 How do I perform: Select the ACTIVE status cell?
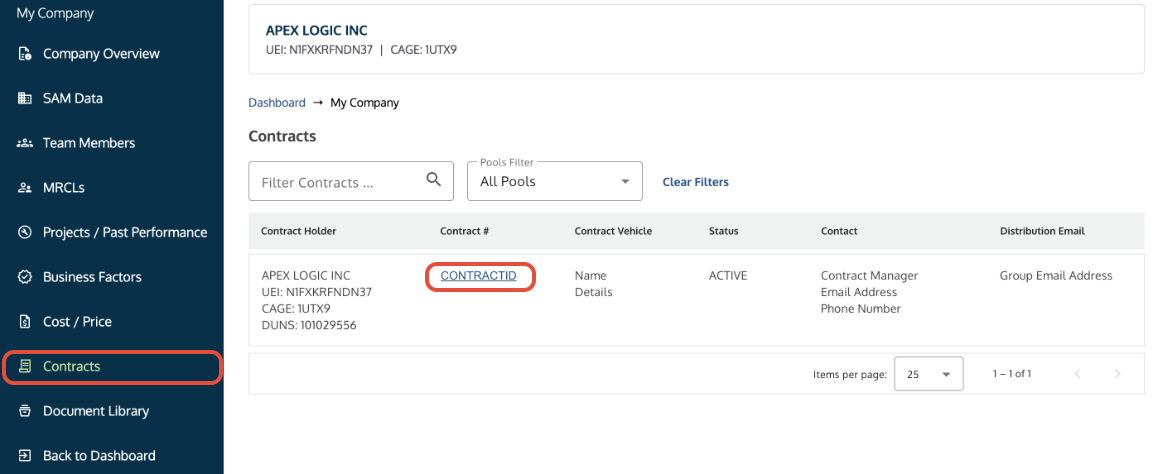click(x=728, y=276)
